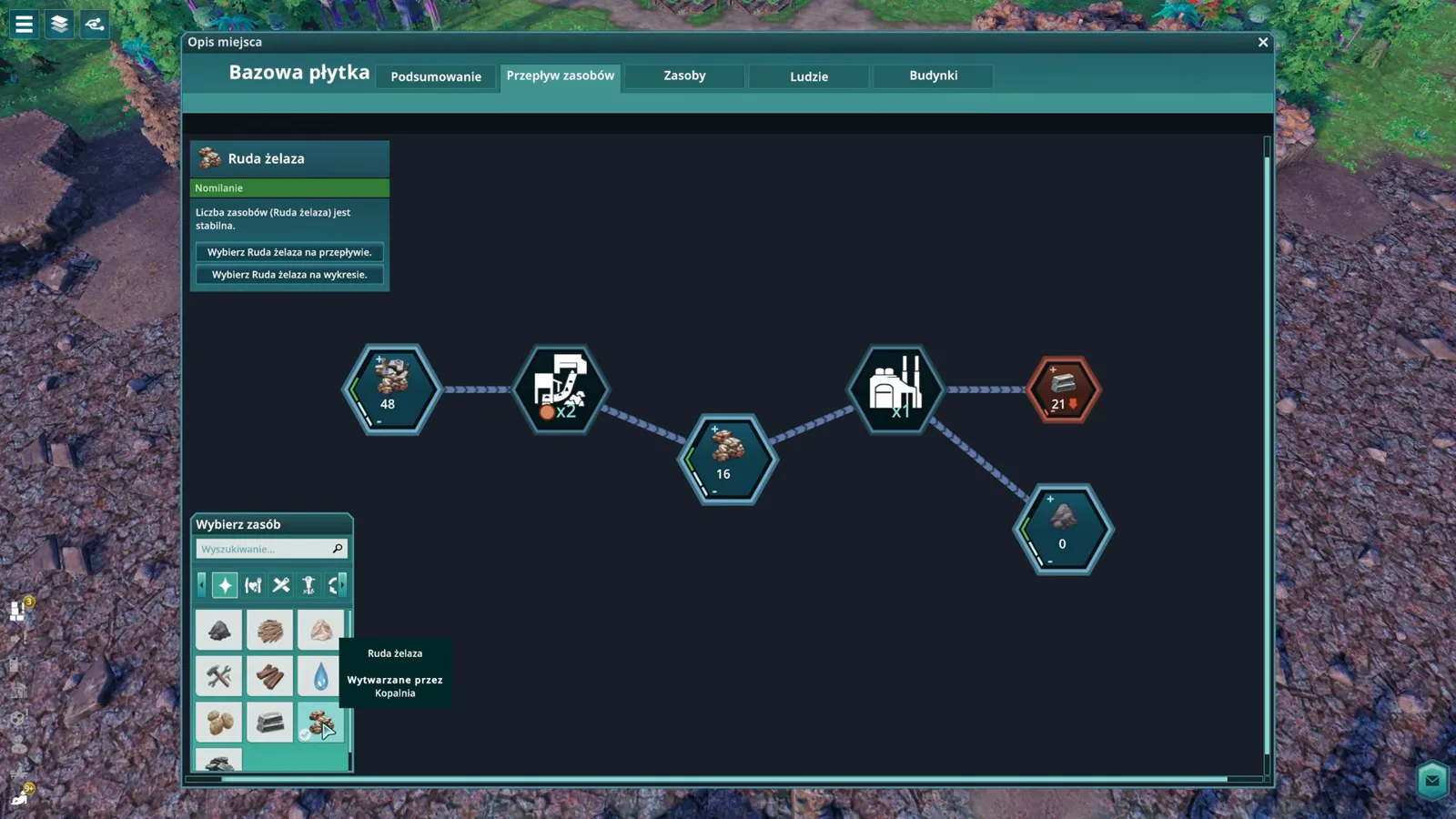Open the Ludzie tab
The width and height of the screenshot is (1456, 819).
809,76
